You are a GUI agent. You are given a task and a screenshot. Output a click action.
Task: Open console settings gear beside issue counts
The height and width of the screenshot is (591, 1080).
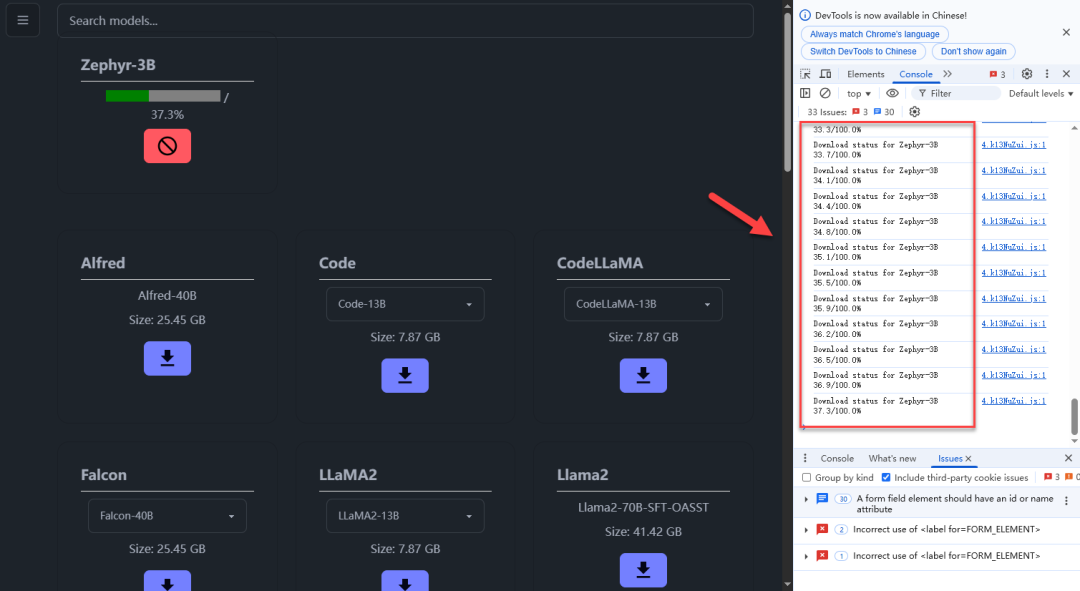(x=915, y=112)
